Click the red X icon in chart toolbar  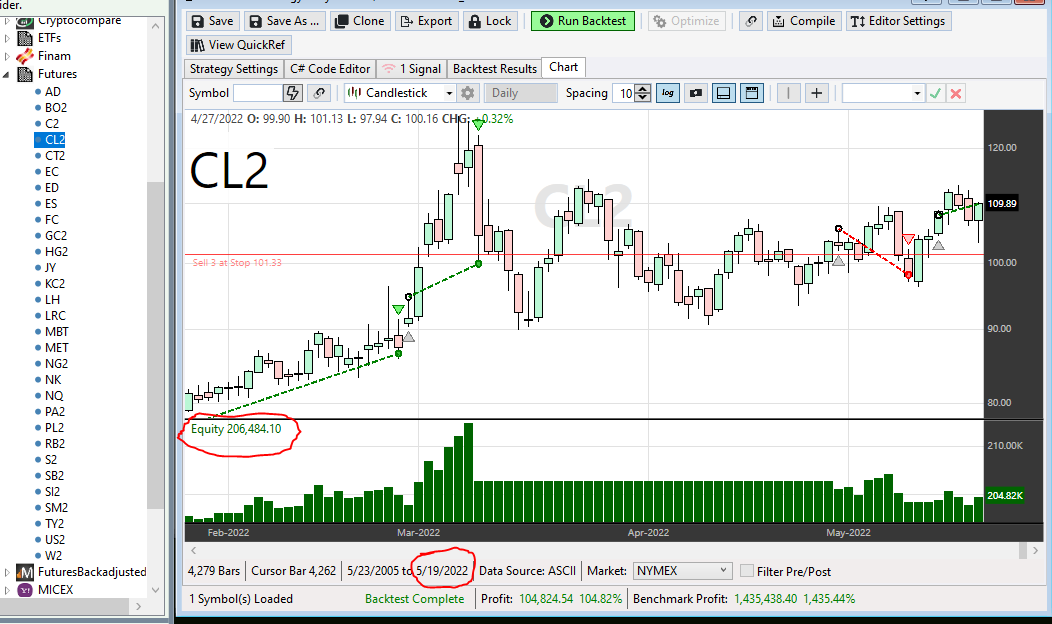coord(956,93)
